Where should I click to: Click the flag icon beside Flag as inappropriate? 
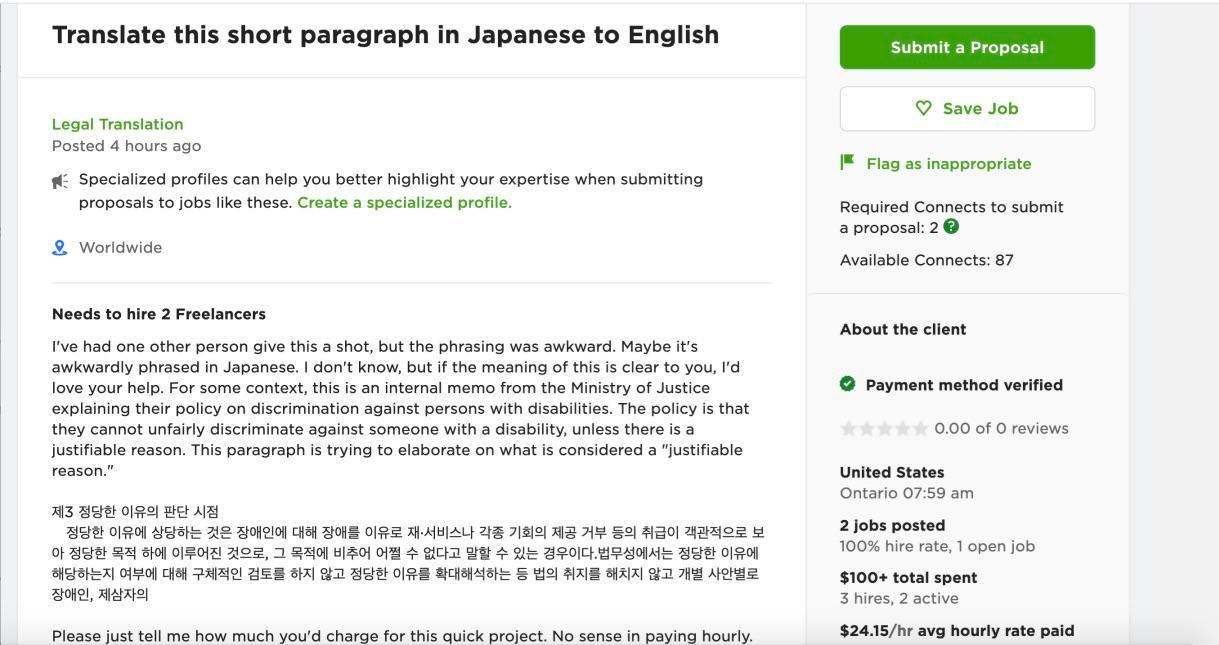pos(845,162)
